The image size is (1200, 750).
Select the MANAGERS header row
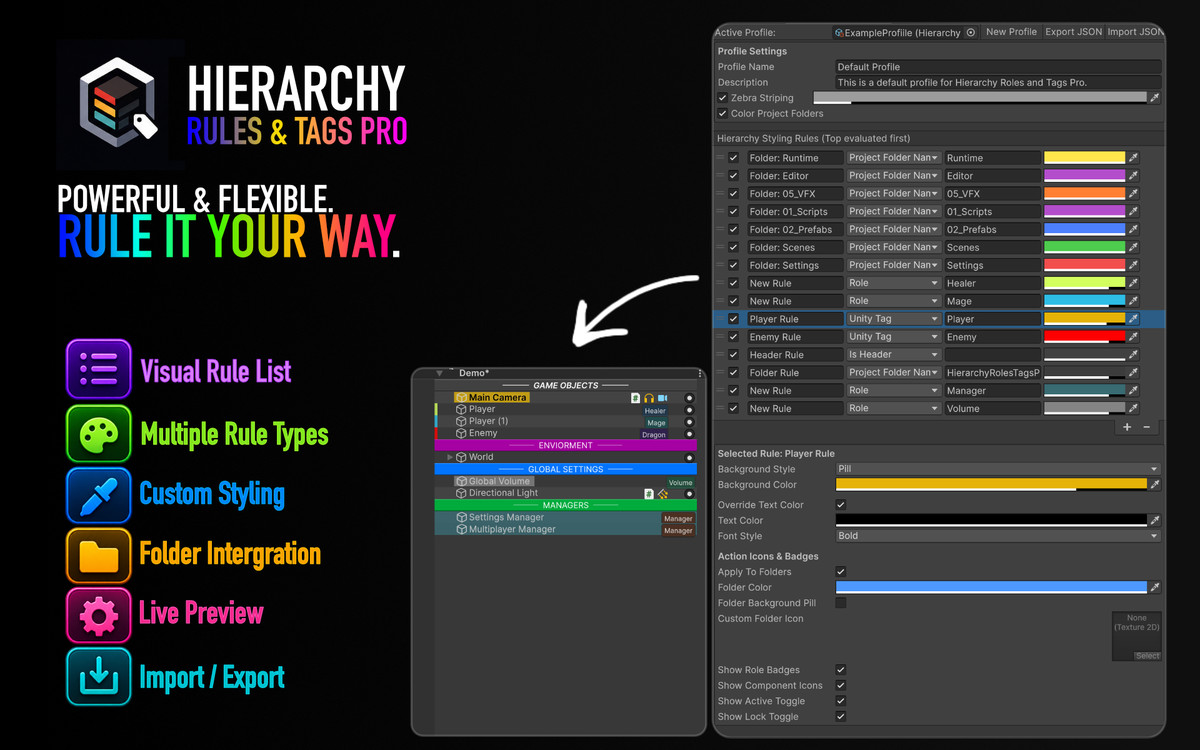(565, 506)
